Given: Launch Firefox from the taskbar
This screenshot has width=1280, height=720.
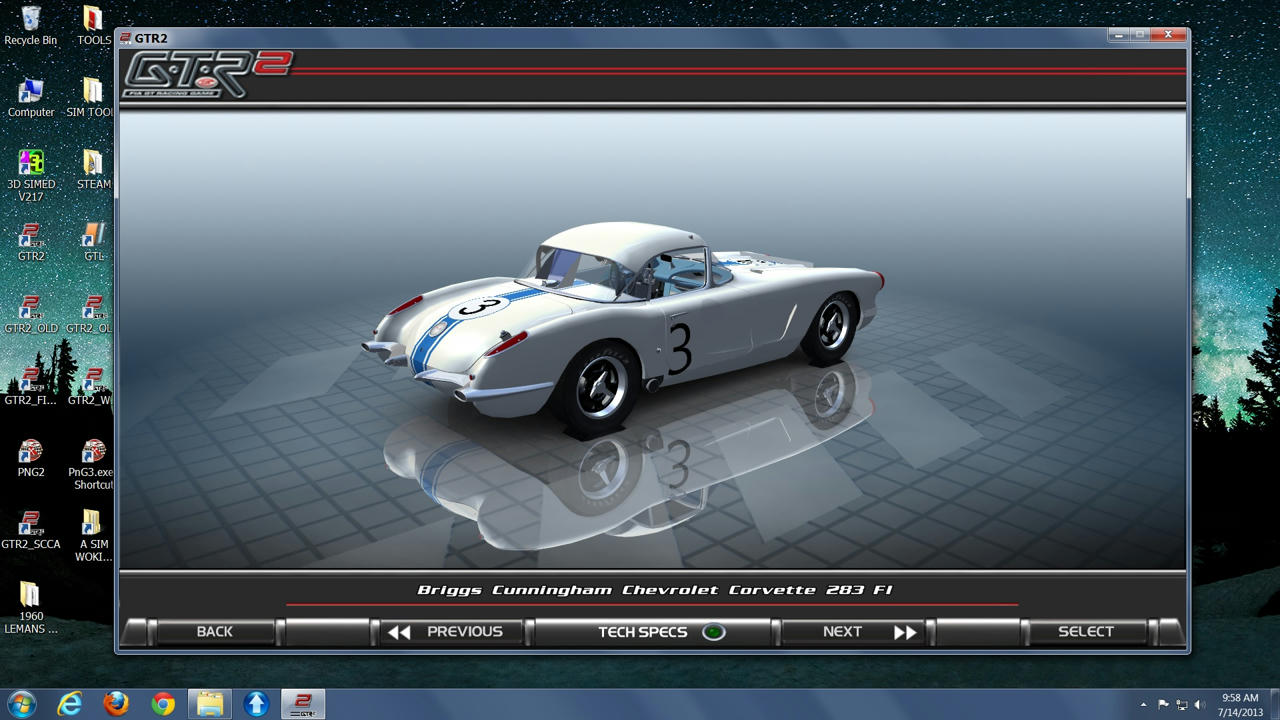Looking at the screenshot, I should 116,704.
